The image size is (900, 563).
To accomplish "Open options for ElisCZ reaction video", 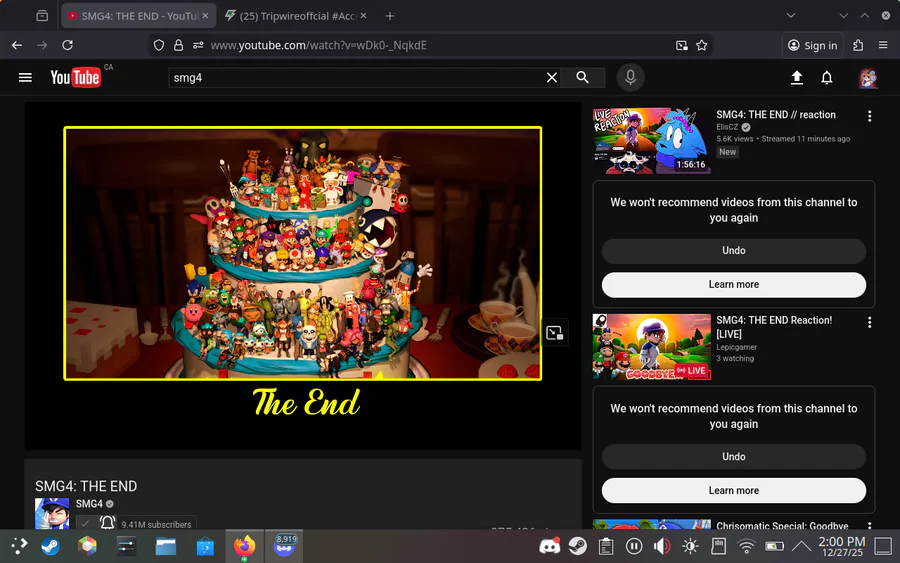I will 870,116.
